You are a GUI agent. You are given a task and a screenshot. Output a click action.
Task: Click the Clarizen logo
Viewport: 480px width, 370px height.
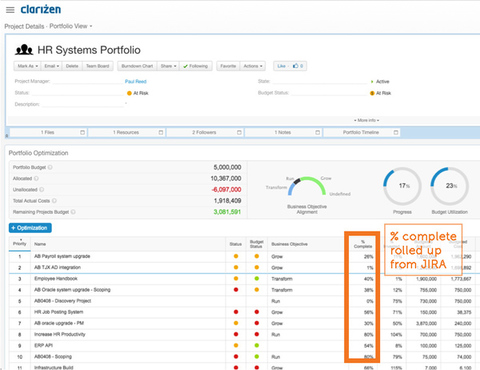pos(41,9)
